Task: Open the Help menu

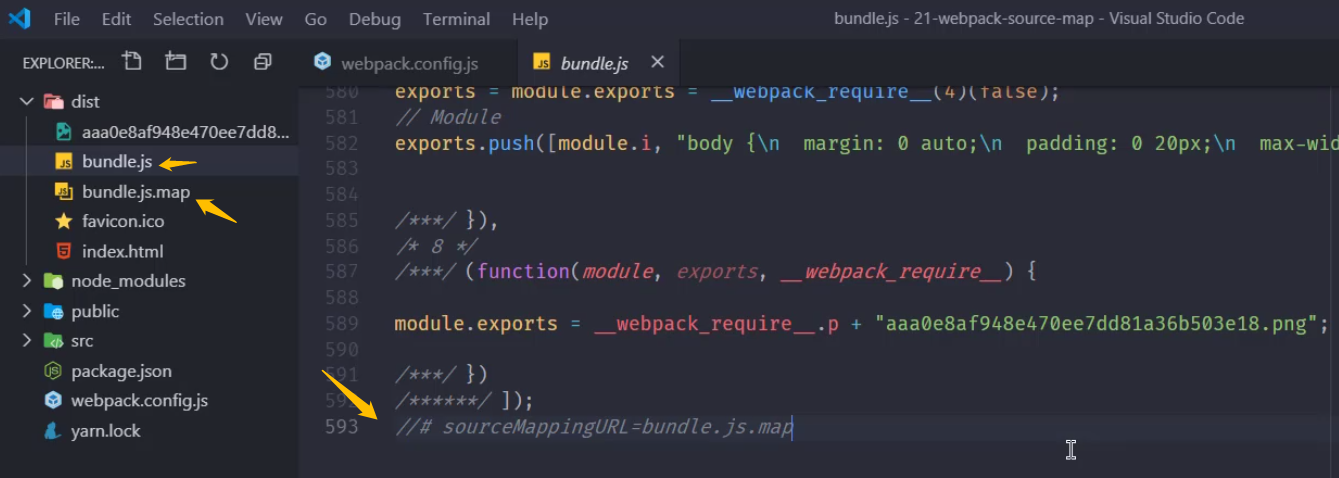Action: [530, 19]
